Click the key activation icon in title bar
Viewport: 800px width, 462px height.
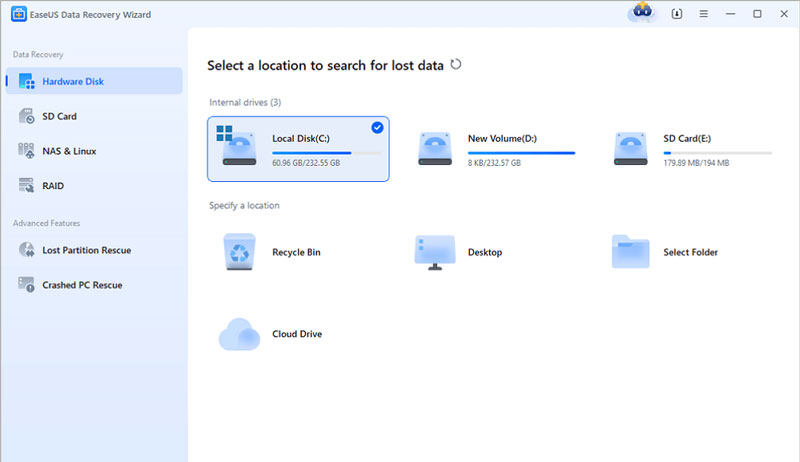[676, 14]
